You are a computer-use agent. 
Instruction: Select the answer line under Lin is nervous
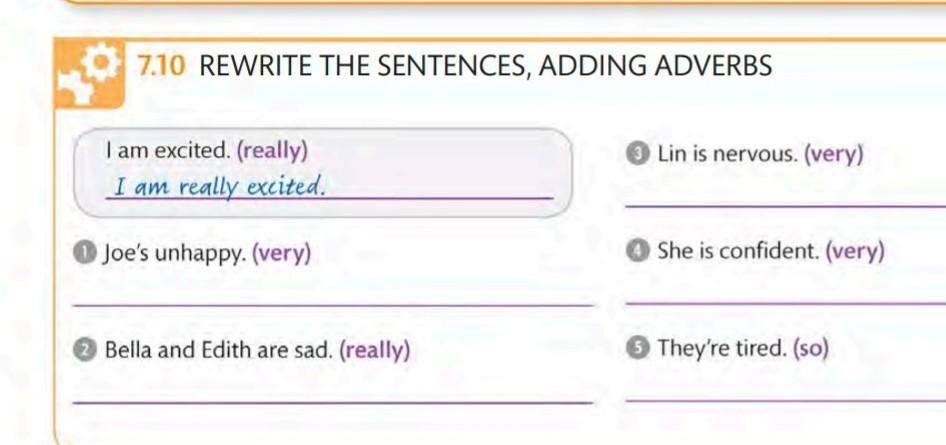point(786,207)
